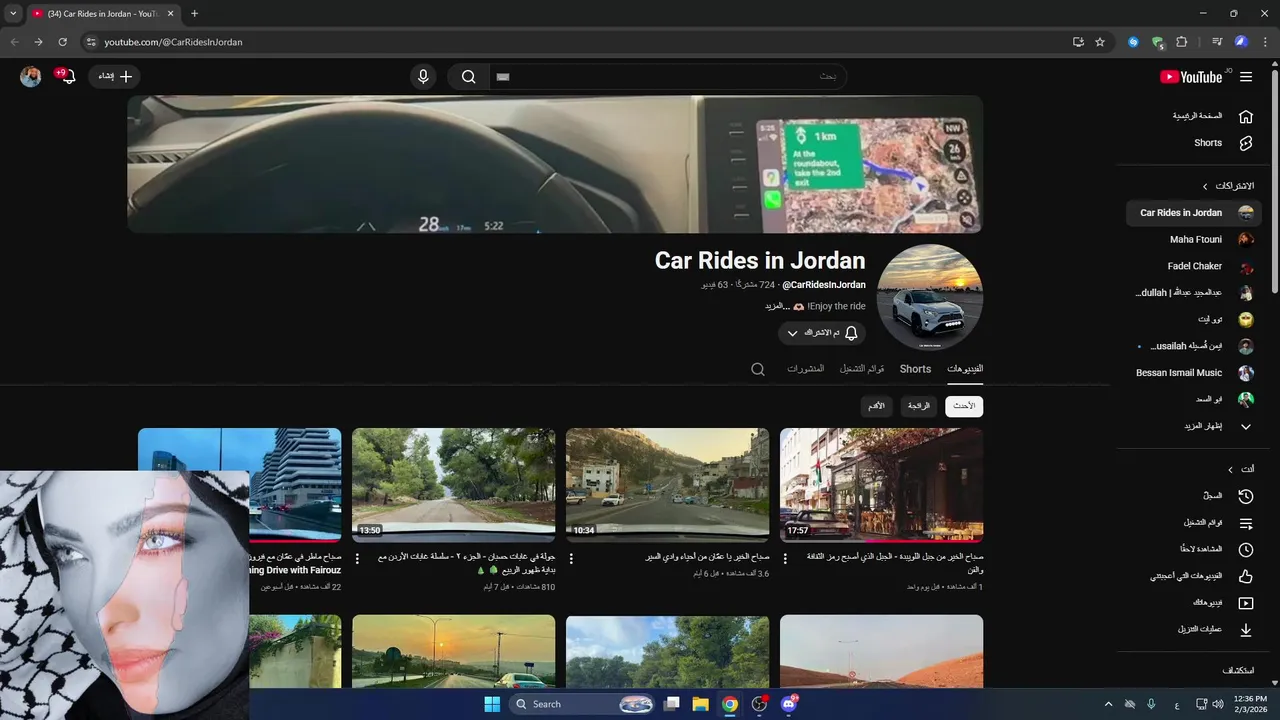
Task: Open Chrome profile avatar
Action: click(x=1241, y=42)
